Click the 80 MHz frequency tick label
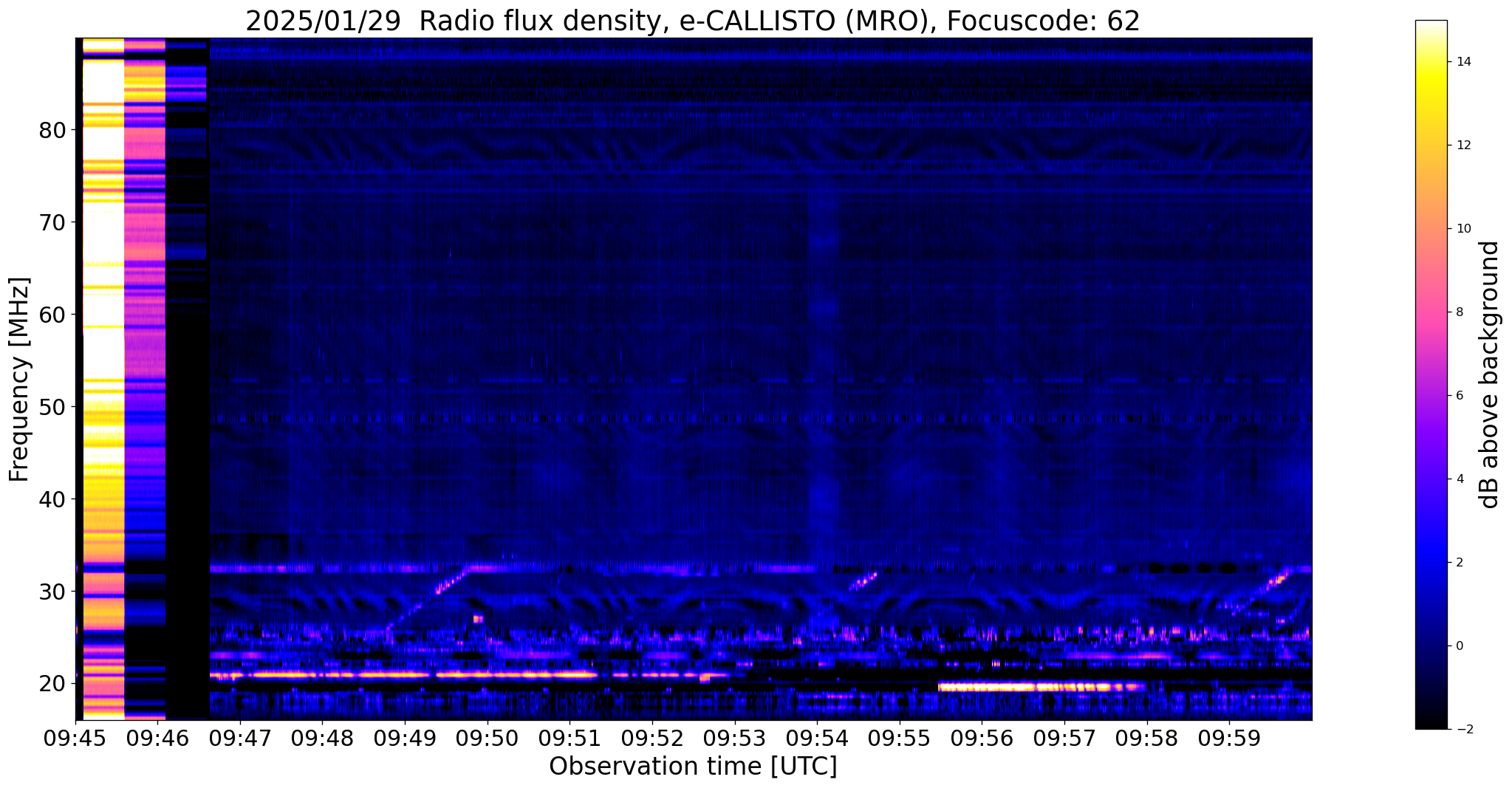 click(x=52, y=131)
